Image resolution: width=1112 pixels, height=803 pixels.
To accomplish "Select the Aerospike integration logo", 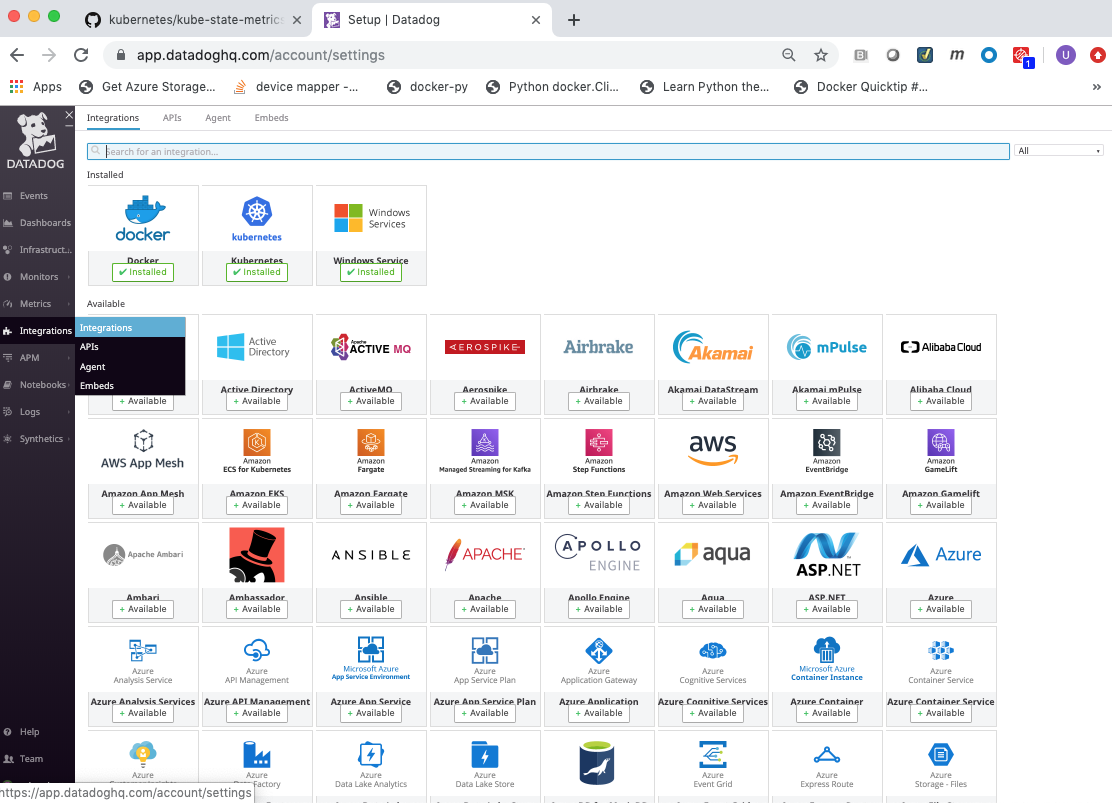I will (485, 347).
